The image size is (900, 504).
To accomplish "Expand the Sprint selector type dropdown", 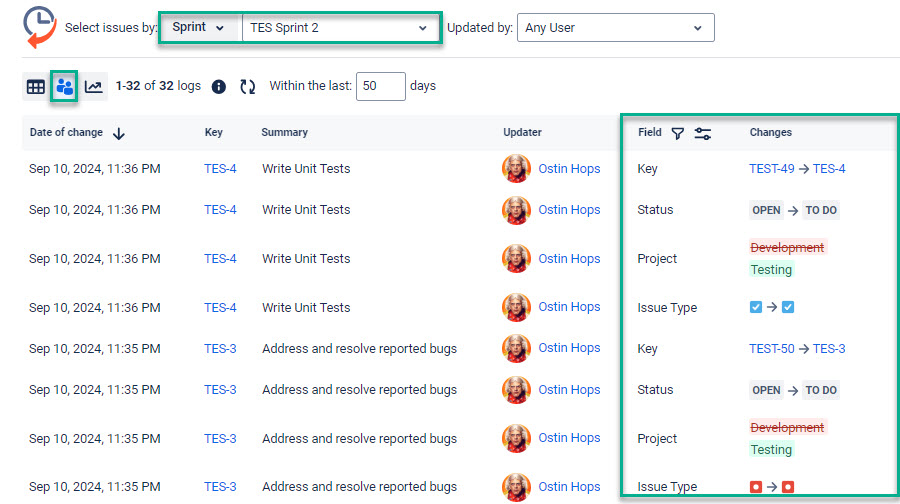I will 200,28.
